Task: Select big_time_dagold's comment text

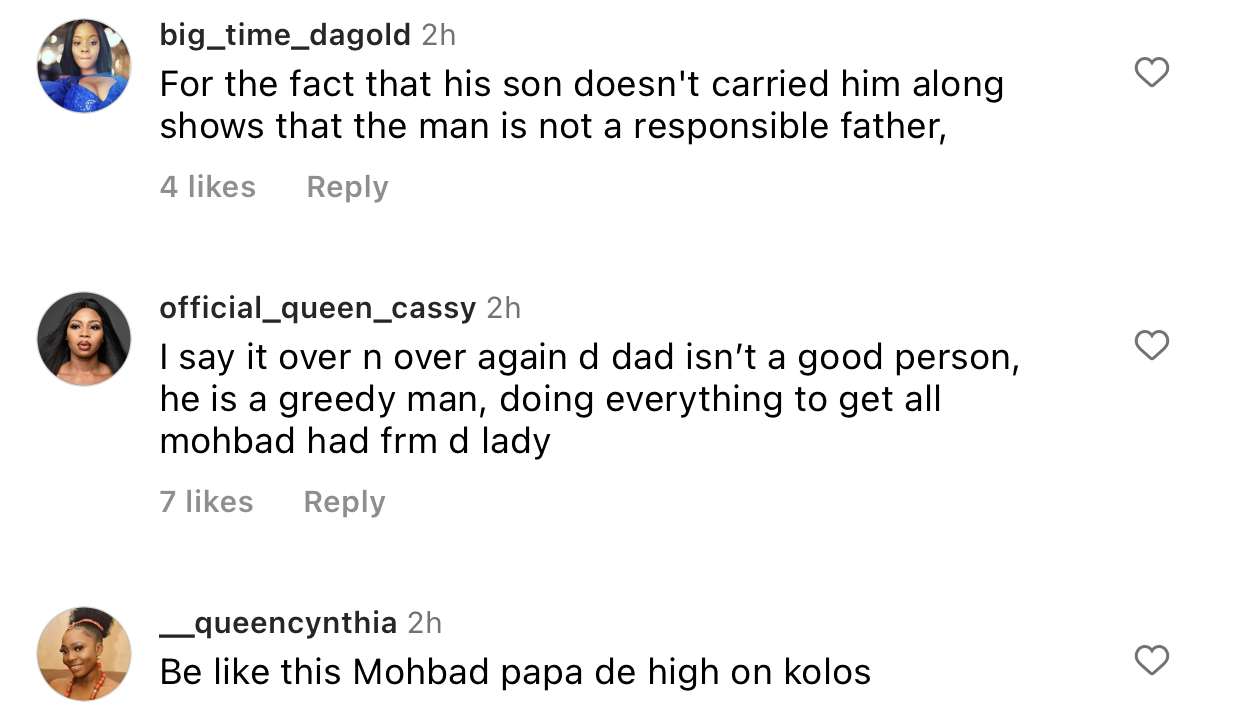Action: [580, 105]
